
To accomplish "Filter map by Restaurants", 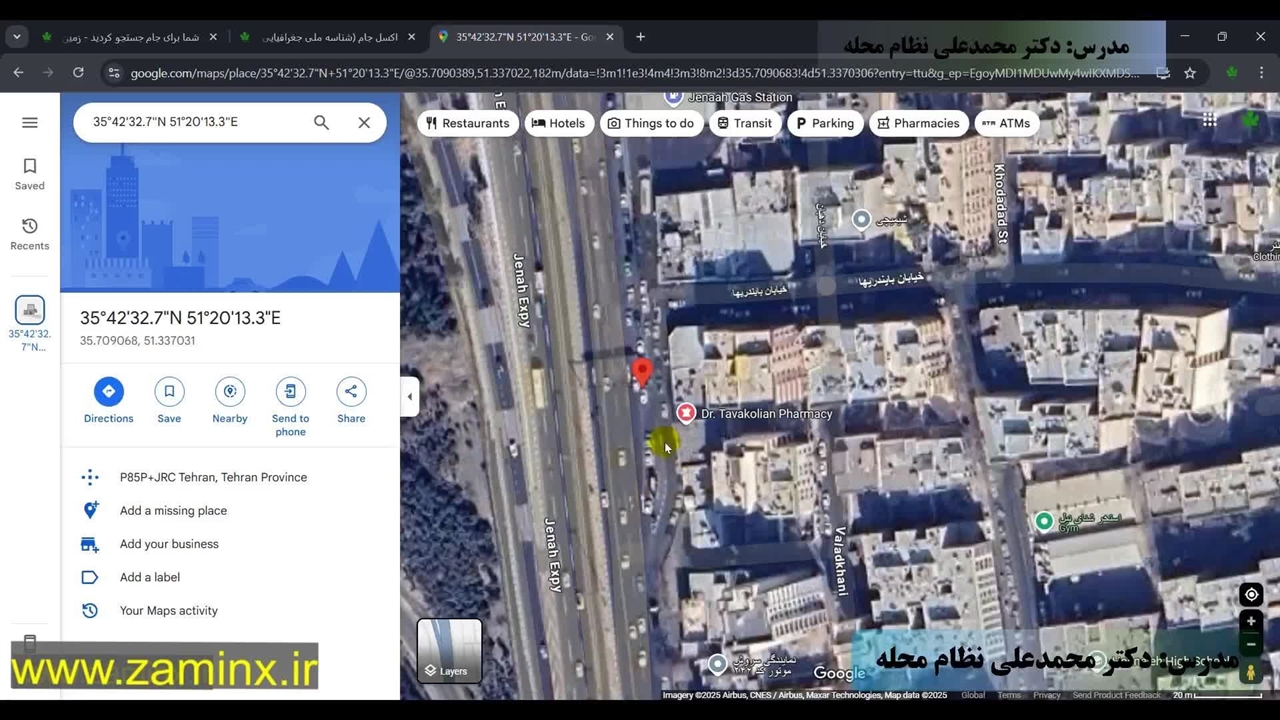I will click(x=467, y=123).
